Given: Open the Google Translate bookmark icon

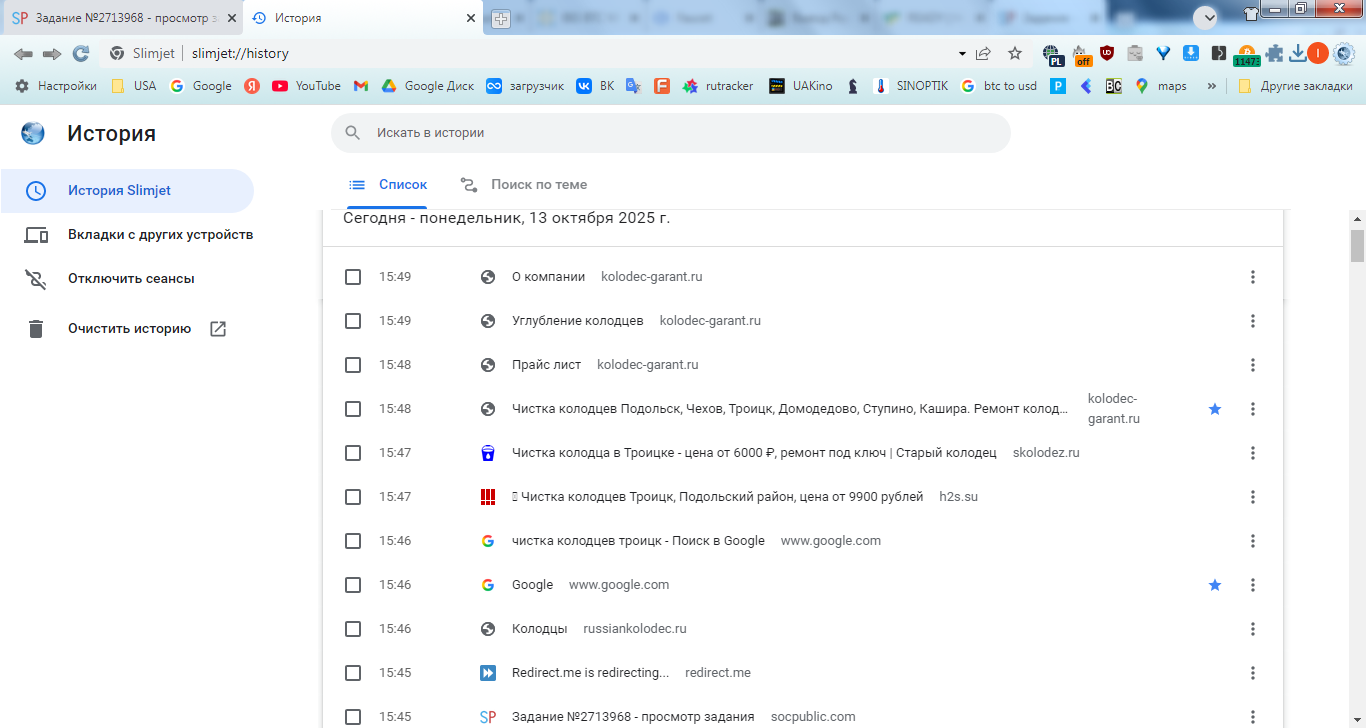Looking at the screenshot, I should (x=633, y=86).
